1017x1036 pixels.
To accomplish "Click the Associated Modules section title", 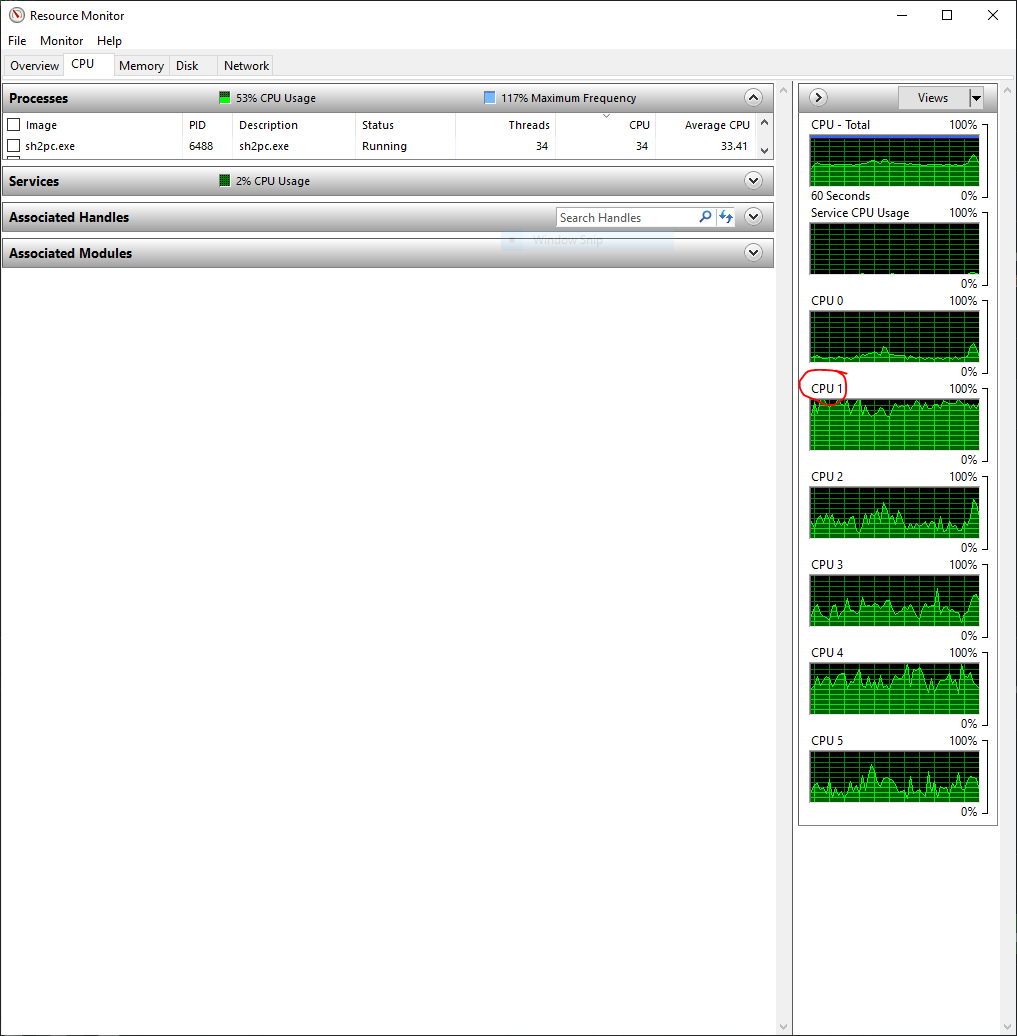I will (x=71, y=253).
